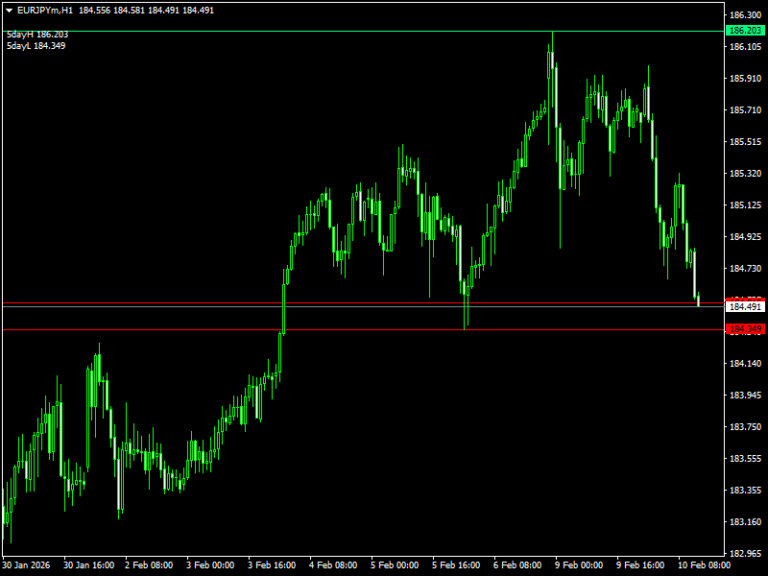Click the red 184.349 price tag

(x=745, y=329)
